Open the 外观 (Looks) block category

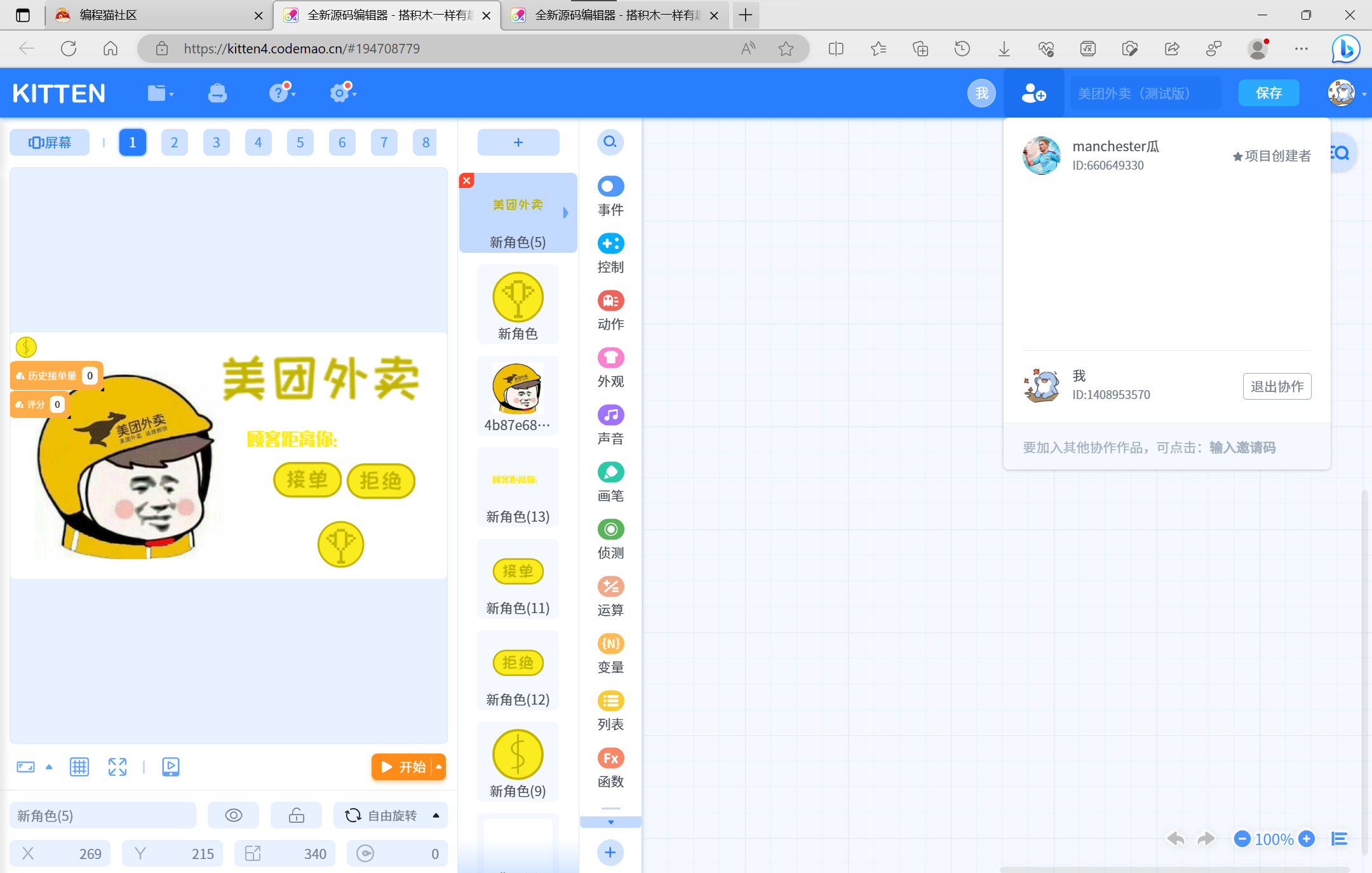(x=610, y=368)
